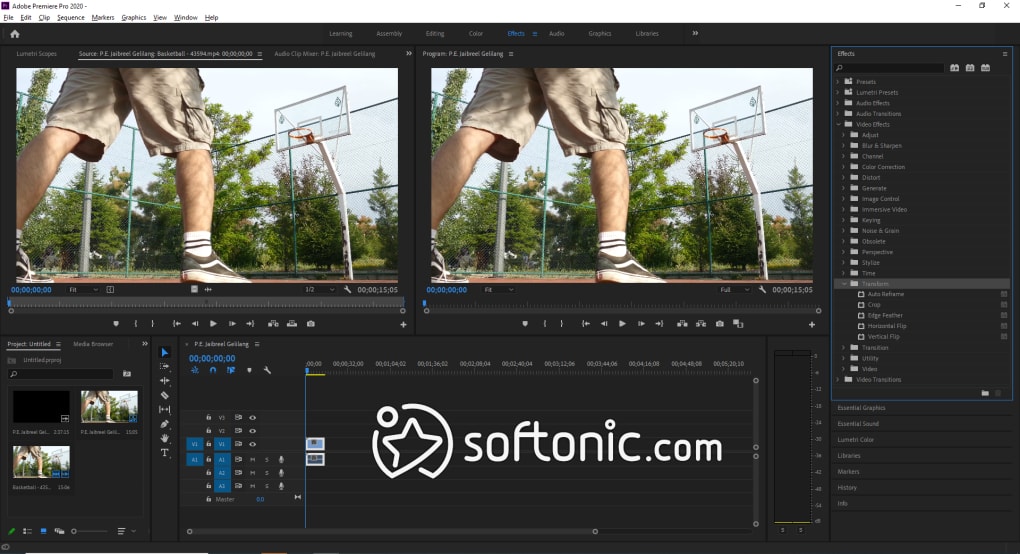Open the File menu
Image resolution: width=1020 pixels, height=554 pixels.
[8, 18]
